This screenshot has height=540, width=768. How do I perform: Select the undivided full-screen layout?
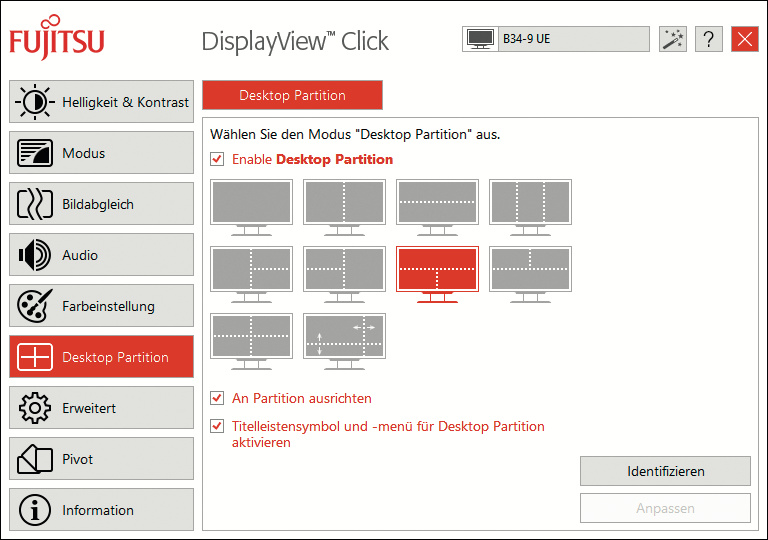(x=251, y=207)
